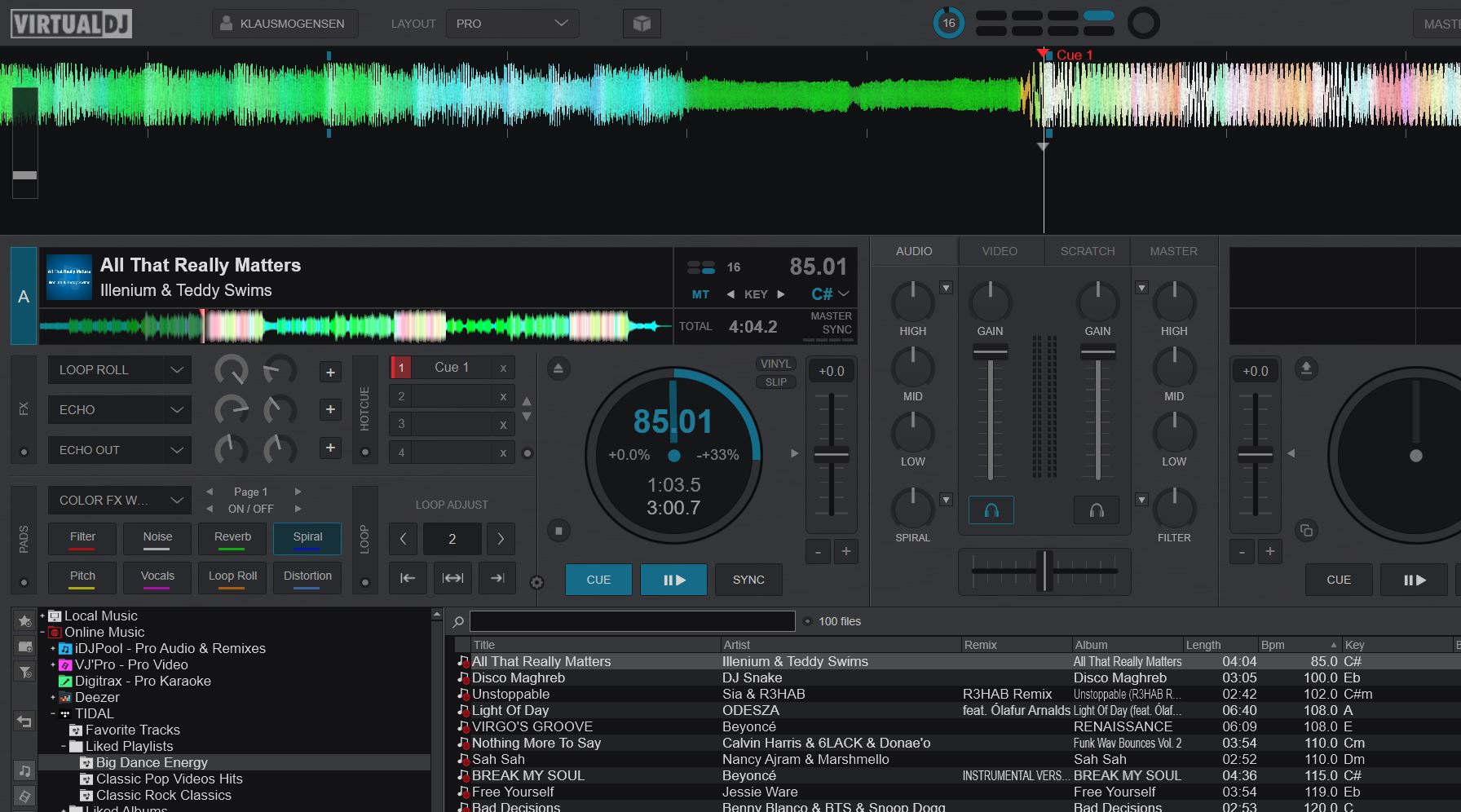This screenshot has width=1461, height=812.
Task: Toggle the Vocals pad
Action: click(157, 577)
